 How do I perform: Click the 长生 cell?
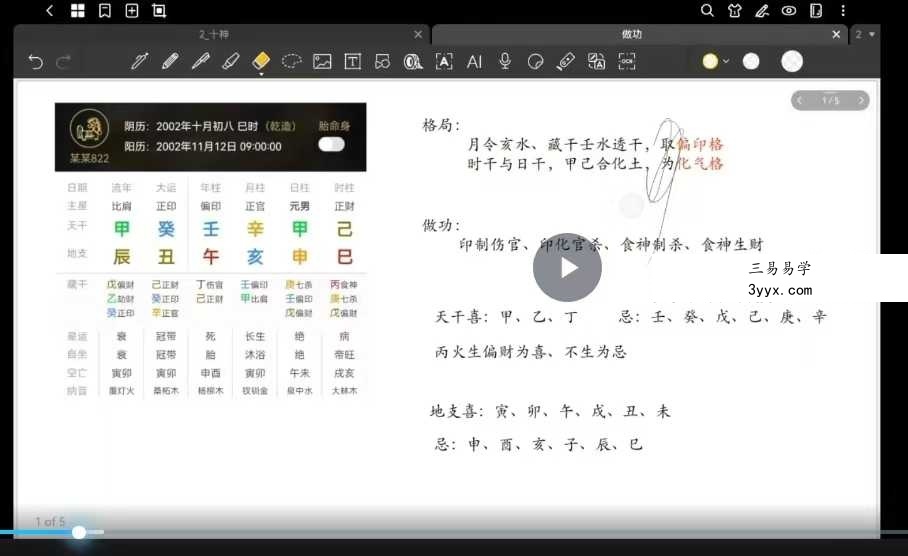tap(255, 336)
